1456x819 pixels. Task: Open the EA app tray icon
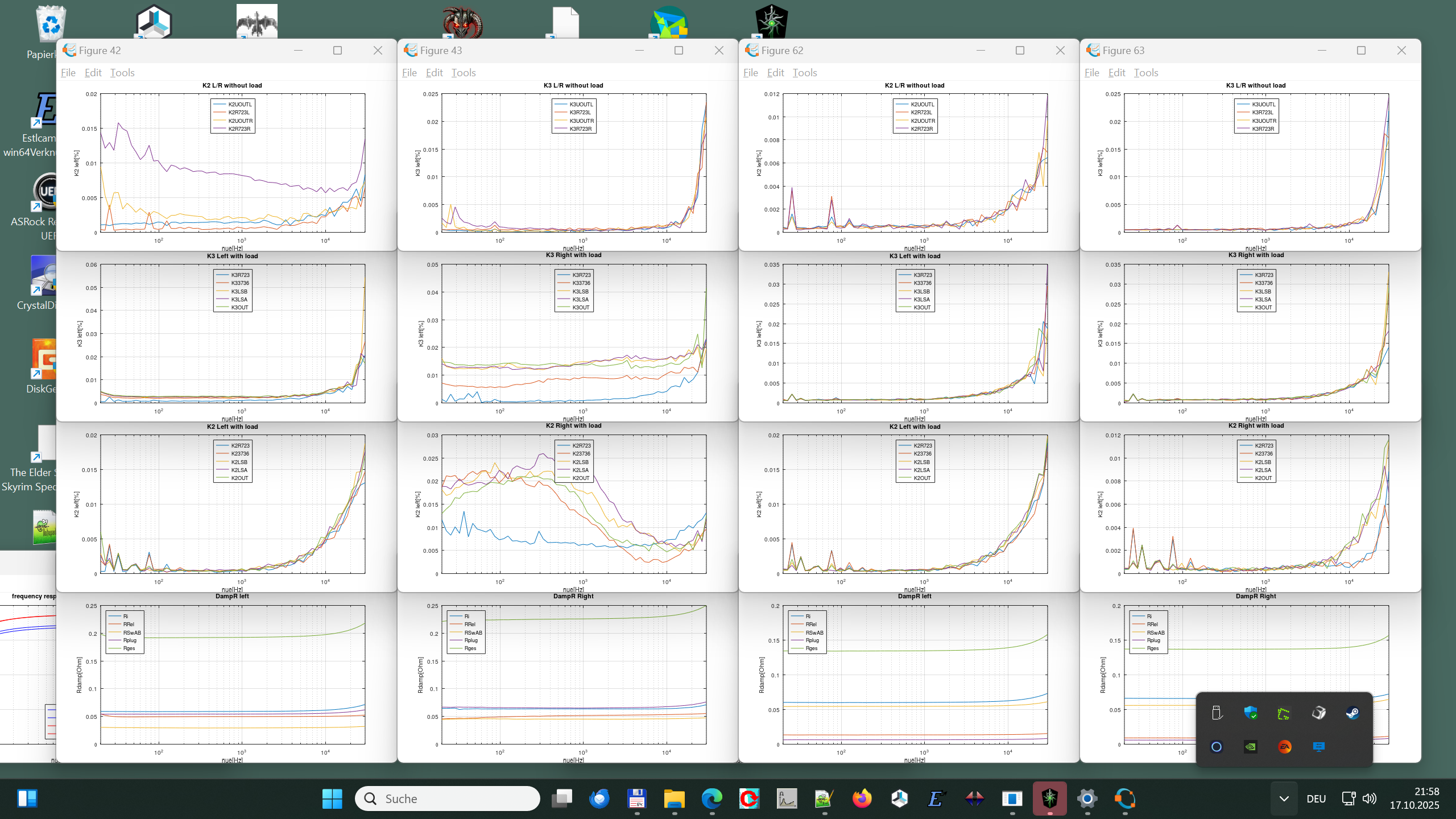(x=1284, y=747)
